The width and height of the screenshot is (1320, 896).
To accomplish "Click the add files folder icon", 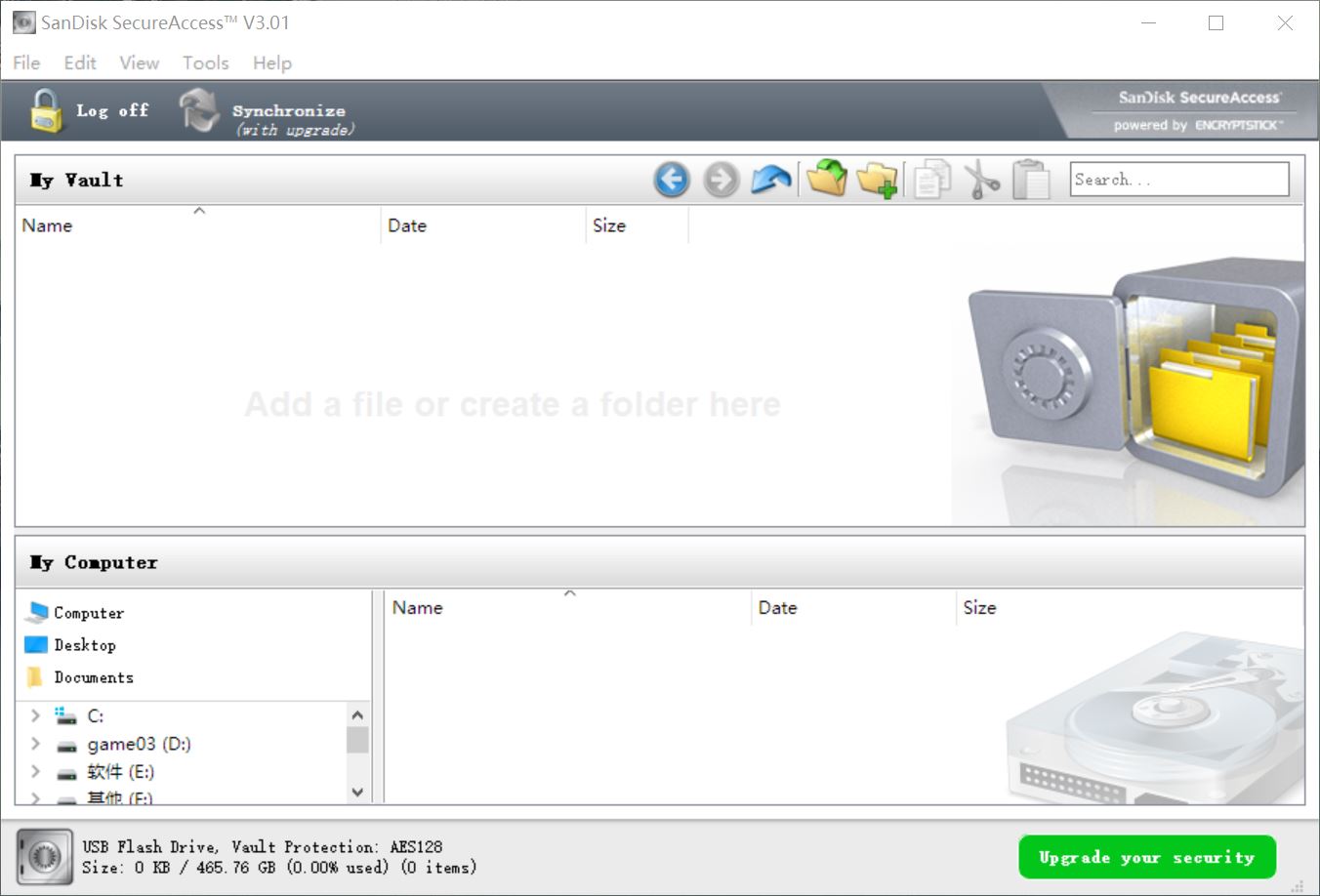I will click(x=827, y=180).
